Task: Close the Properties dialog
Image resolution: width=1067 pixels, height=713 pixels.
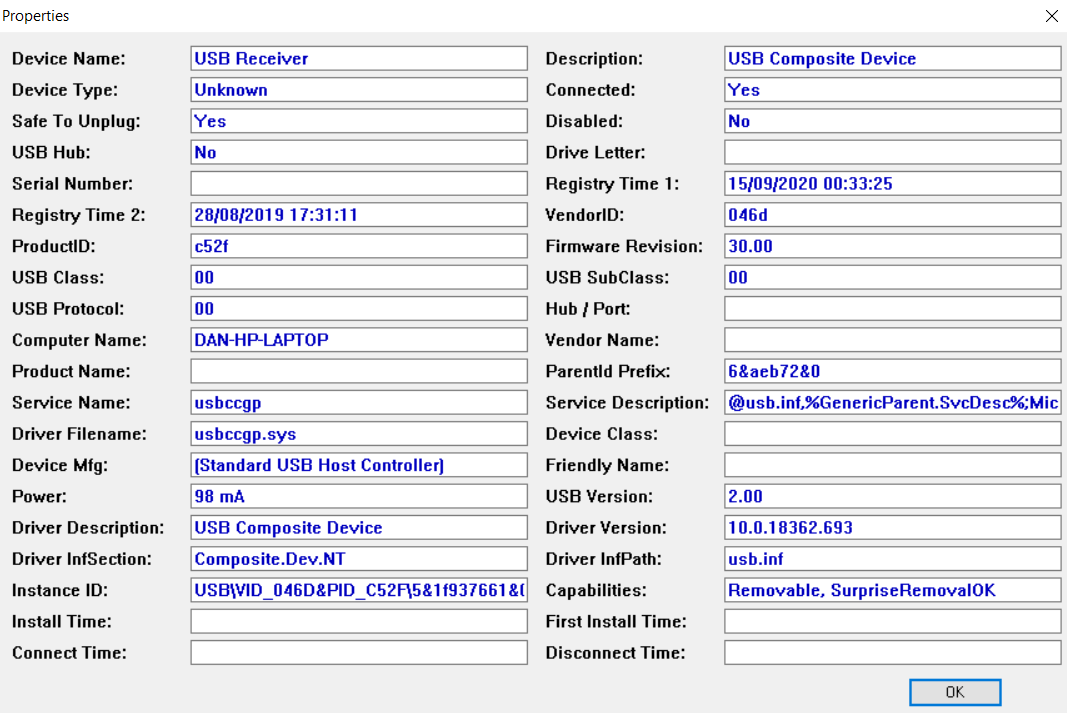Action: [1051, 16]
